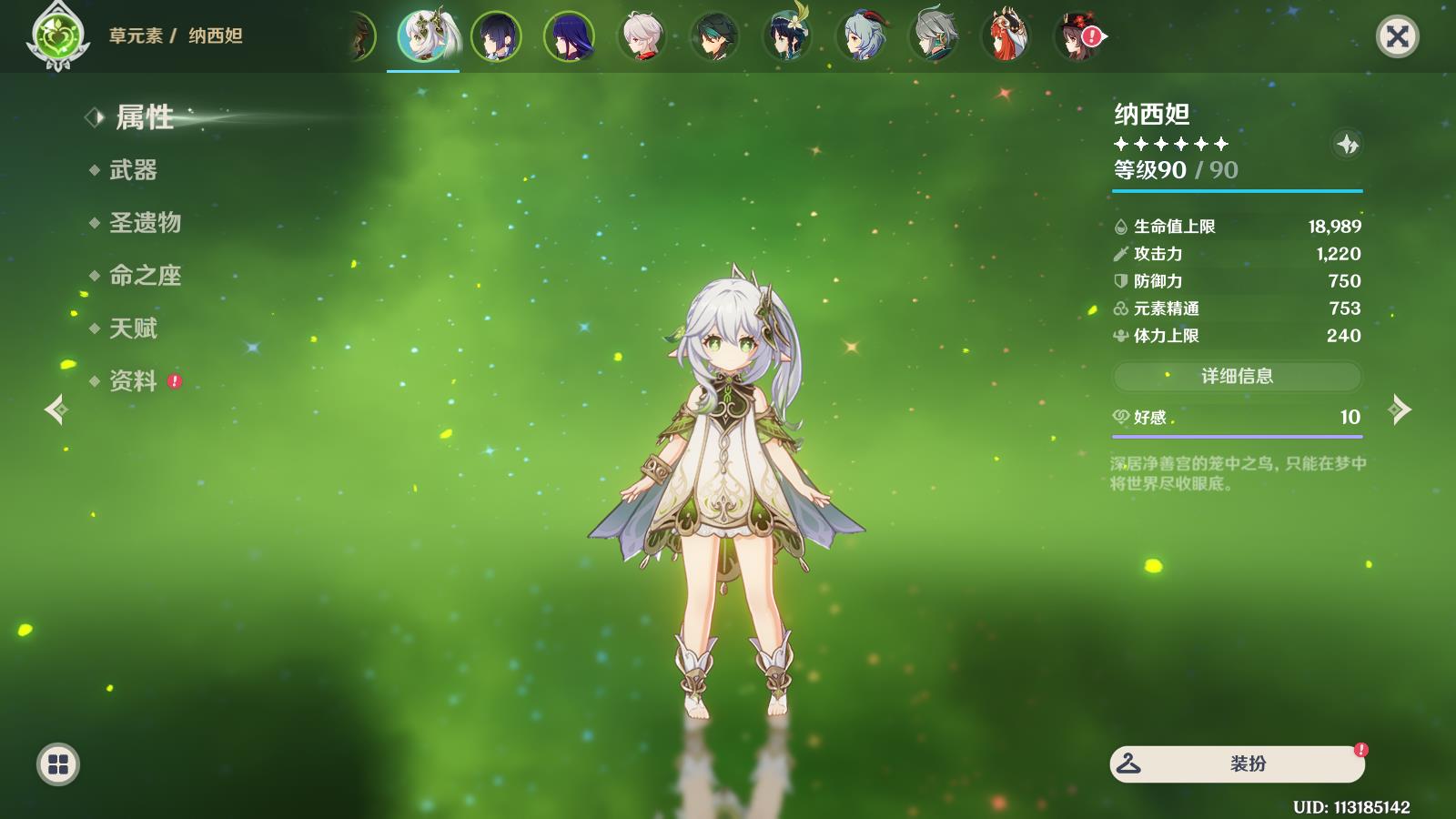Open the 属性 attributes tab
Screen dimensions: 1456x819
click(144, 116)
